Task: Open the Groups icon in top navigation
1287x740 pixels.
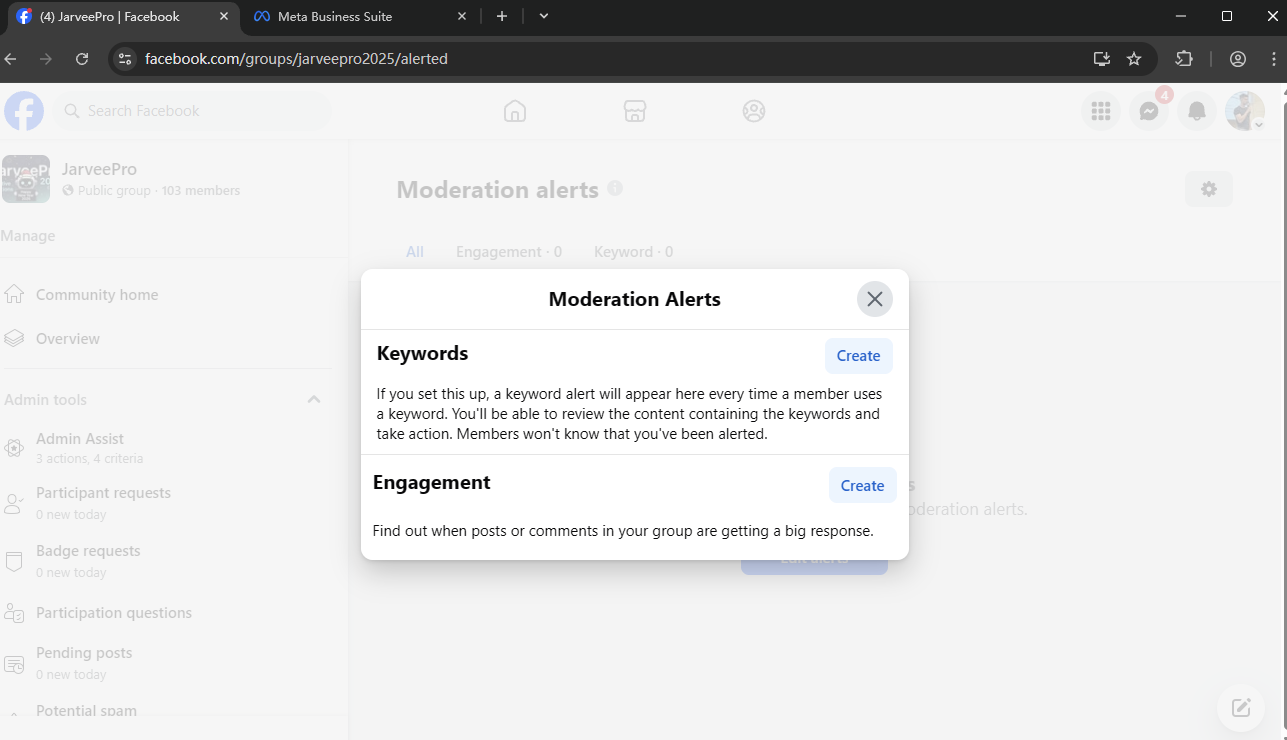Action: (754, 111)
